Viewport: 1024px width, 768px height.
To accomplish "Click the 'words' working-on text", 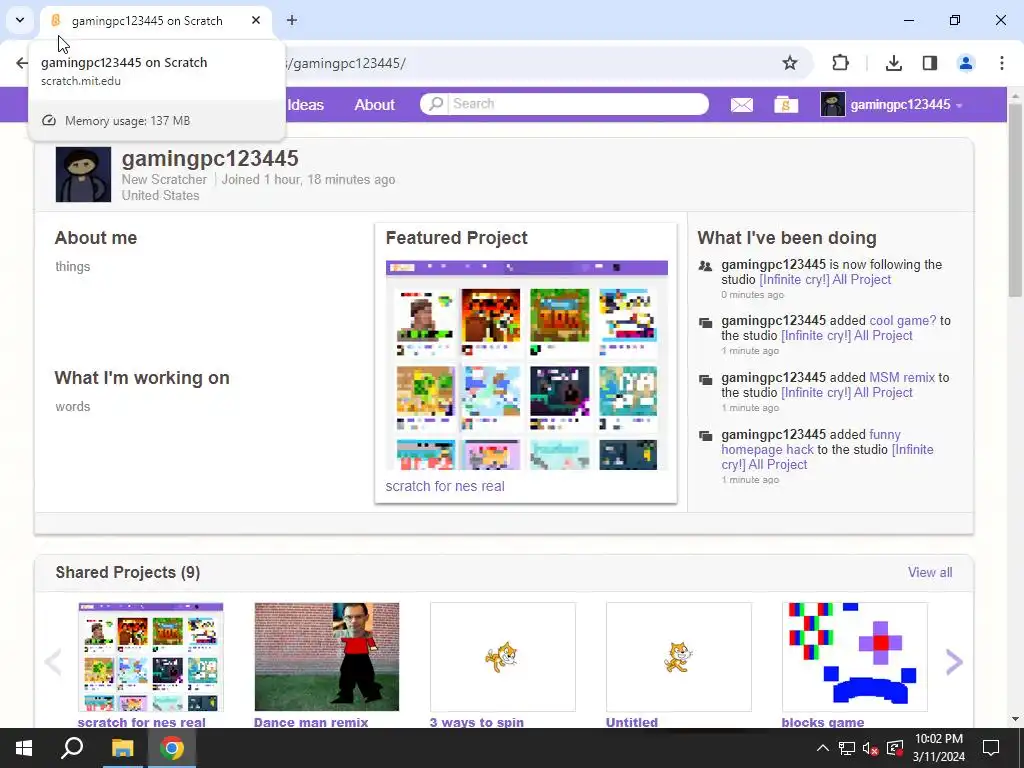I will (x=72, y=406).
